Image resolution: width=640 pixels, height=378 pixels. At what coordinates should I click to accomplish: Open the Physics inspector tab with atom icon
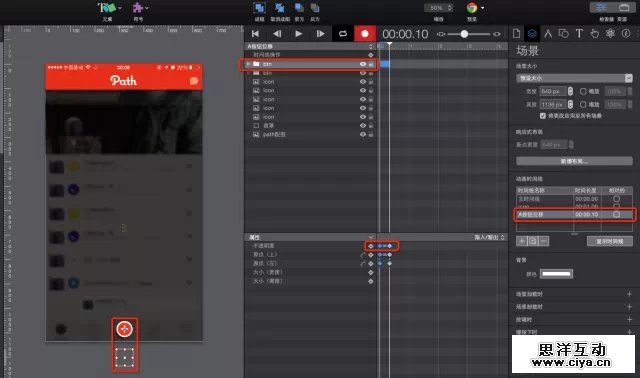point(610,33)
